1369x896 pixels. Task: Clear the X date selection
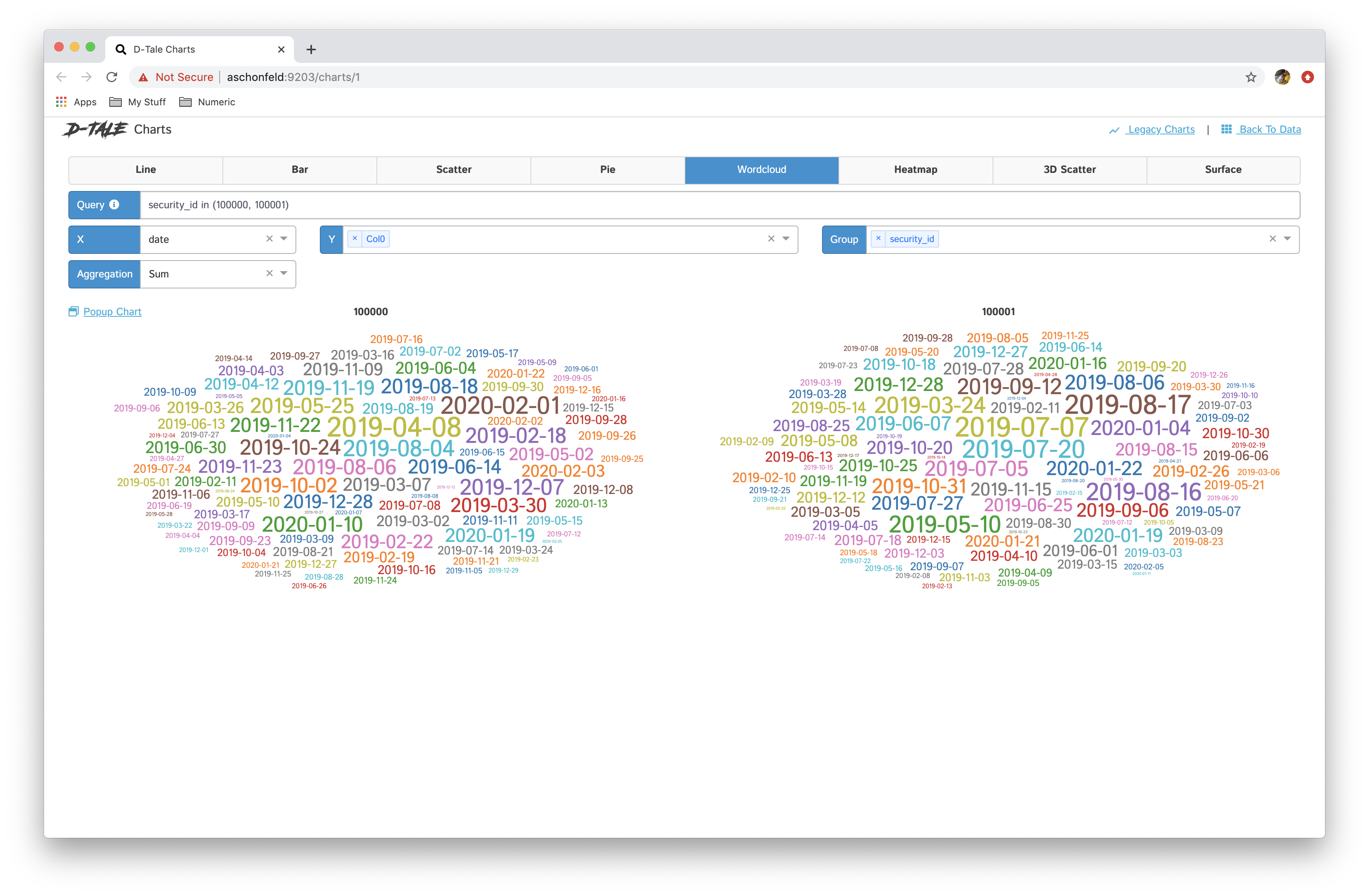point(269,239)
